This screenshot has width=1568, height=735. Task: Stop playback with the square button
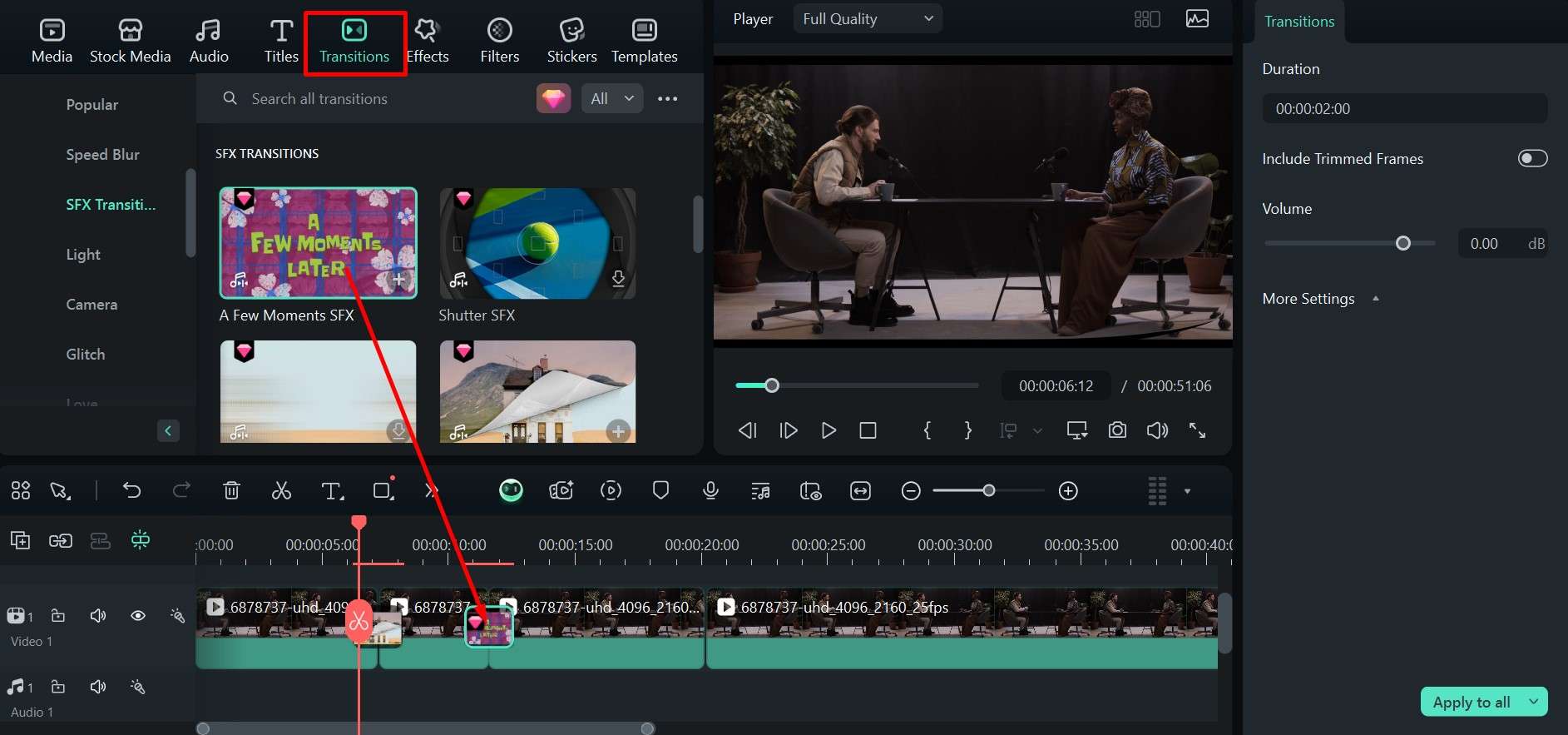pos(868,430)
